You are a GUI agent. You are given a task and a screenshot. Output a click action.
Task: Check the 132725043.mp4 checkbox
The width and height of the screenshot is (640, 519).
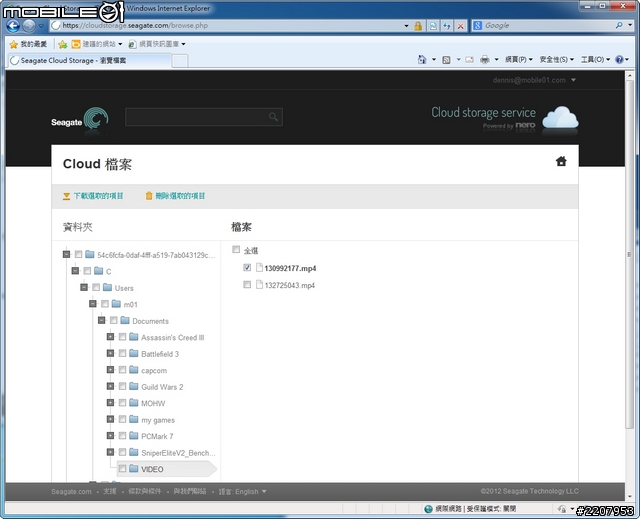(x=247, y=284)
